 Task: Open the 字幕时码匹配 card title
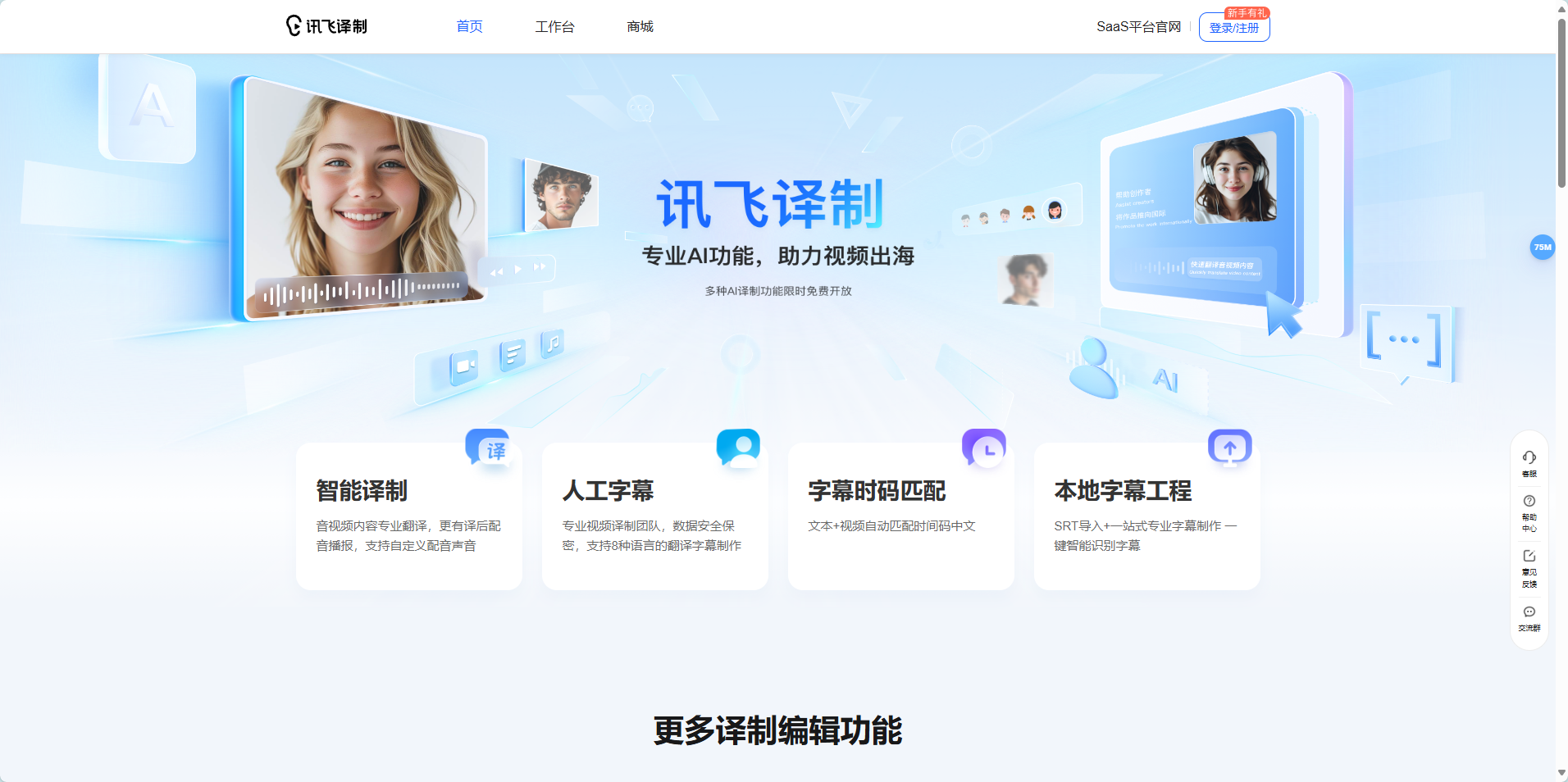coord(877,490)
